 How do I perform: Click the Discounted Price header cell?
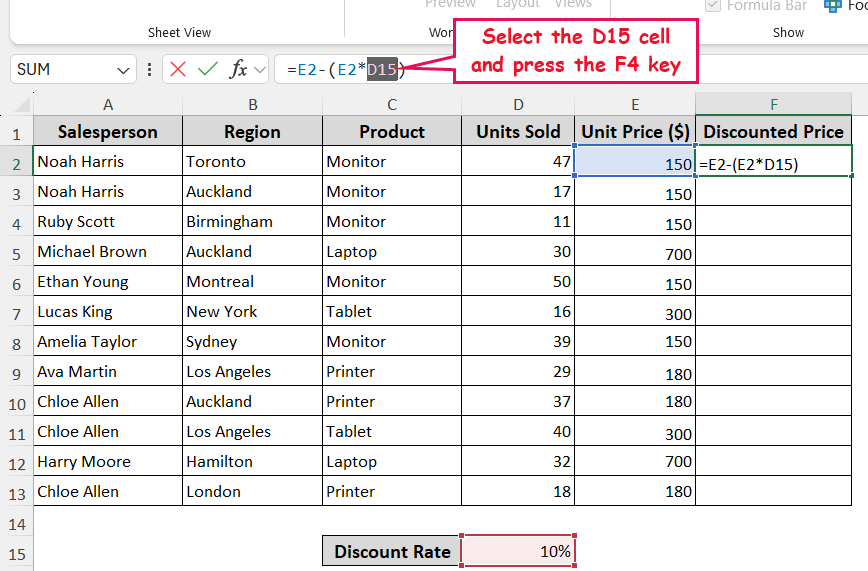point(773,132)
